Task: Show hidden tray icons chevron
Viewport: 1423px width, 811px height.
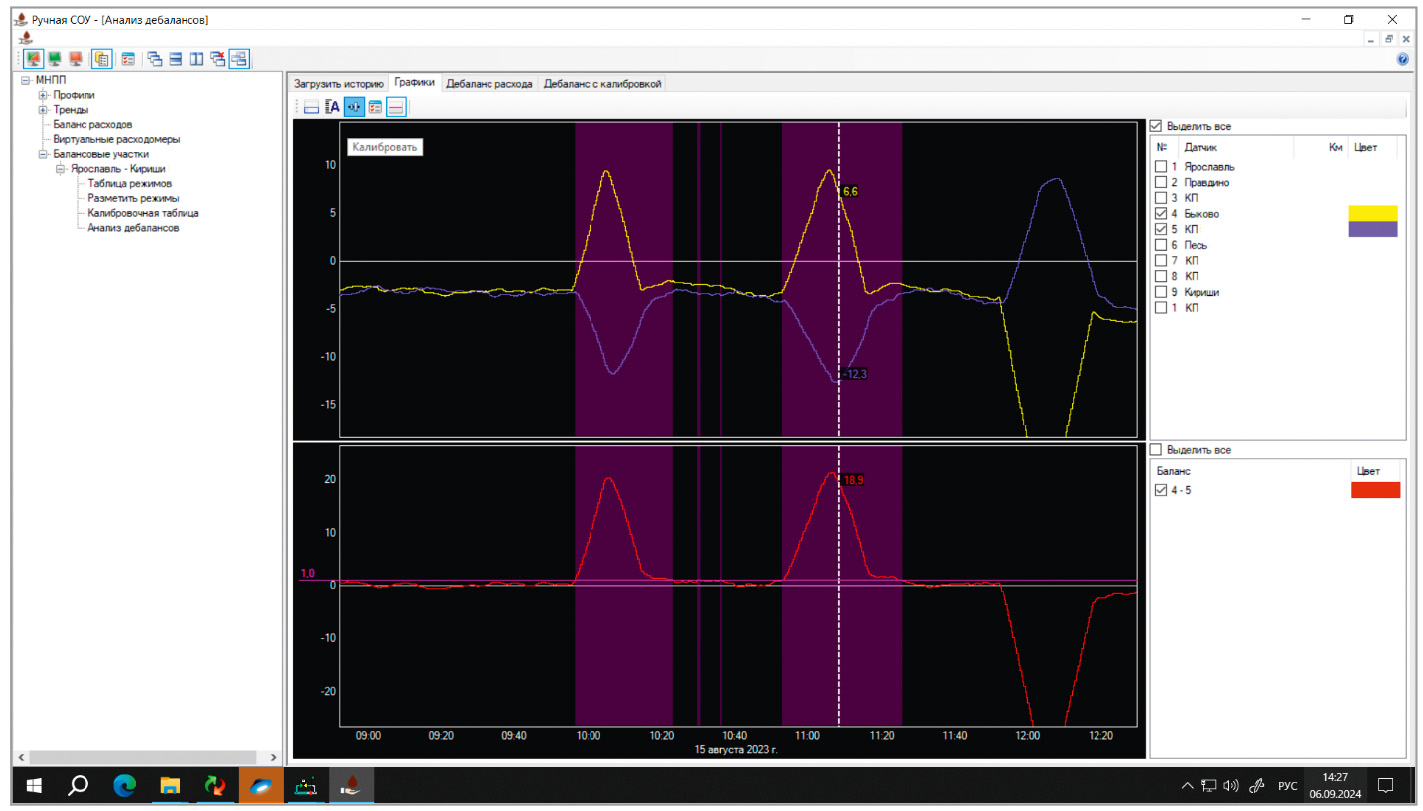Action: [x=1187, y=785]
